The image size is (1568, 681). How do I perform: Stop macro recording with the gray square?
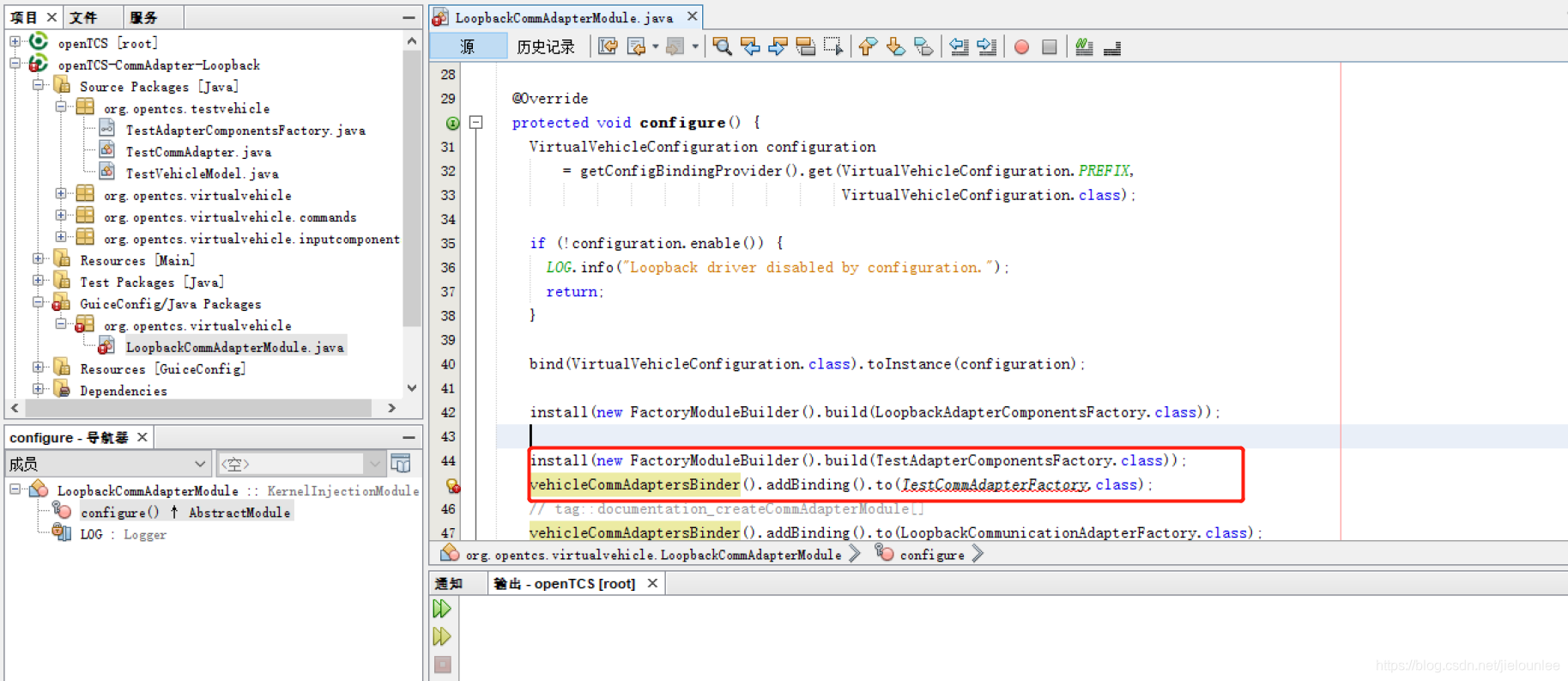pos(1049,47)
